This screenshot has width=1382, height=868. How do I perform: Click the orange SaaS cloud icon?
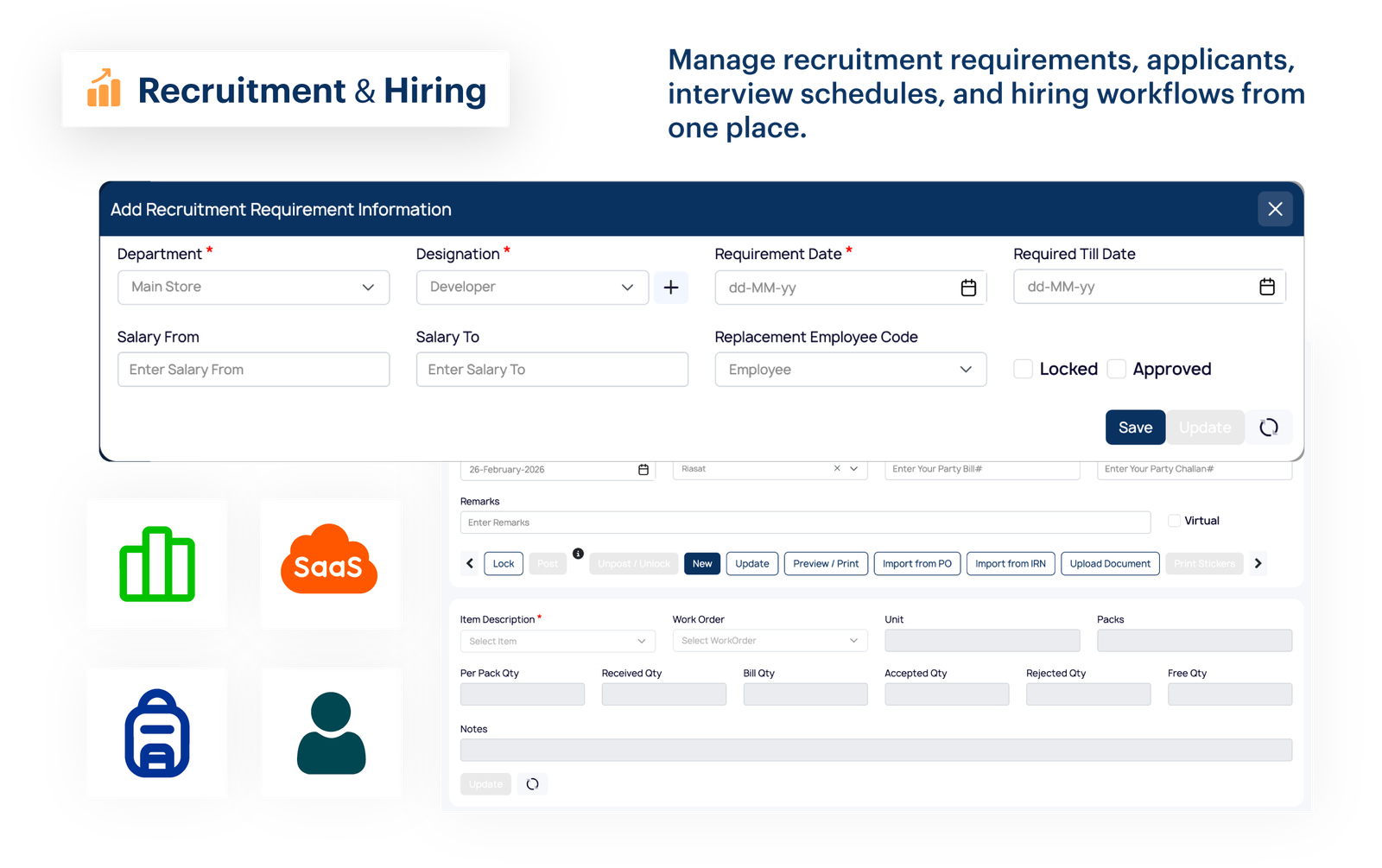coord(331,563)
